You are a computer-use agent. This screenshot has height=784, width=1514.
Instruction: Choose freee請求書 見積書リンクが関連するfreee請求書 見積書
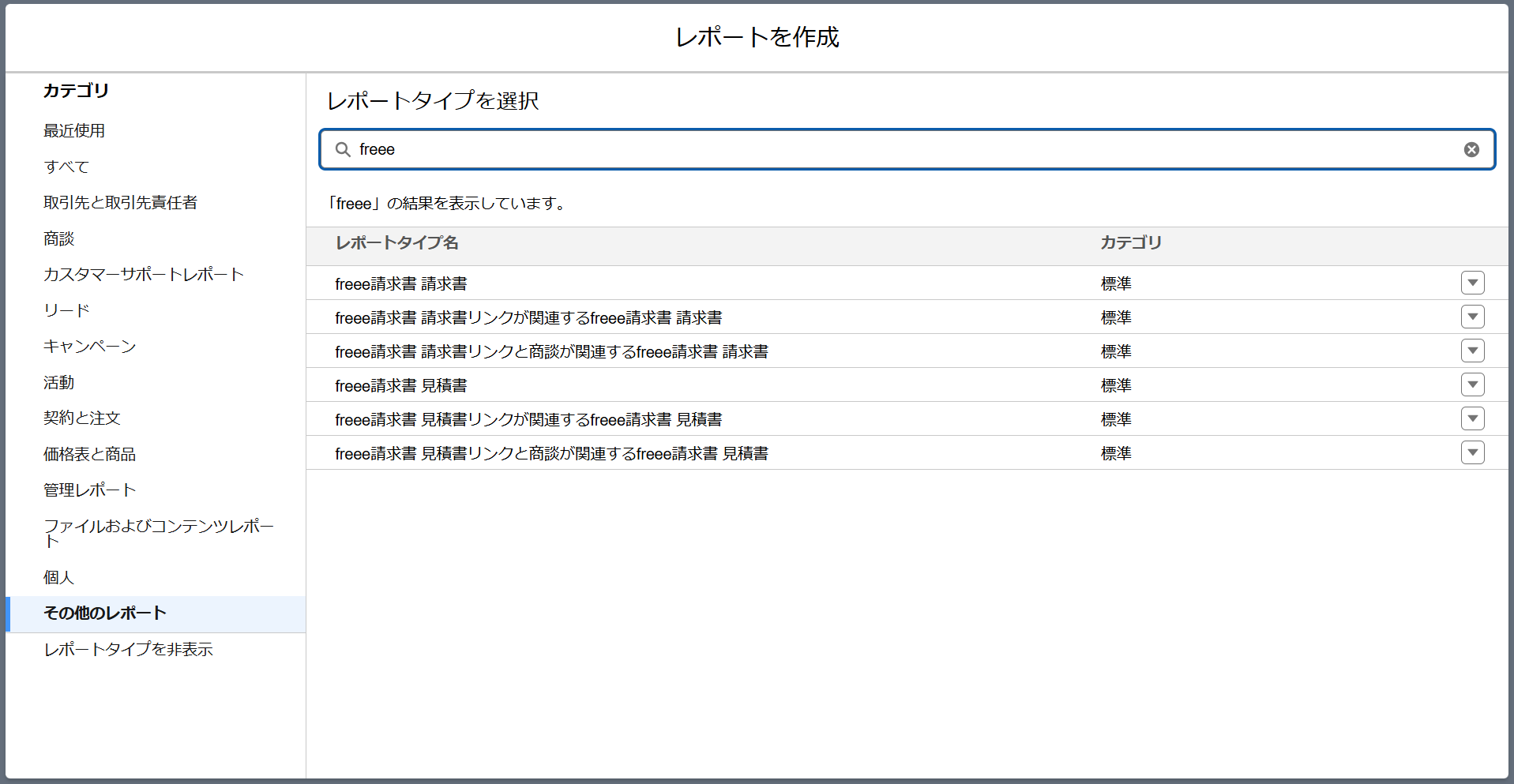[528, 419]
